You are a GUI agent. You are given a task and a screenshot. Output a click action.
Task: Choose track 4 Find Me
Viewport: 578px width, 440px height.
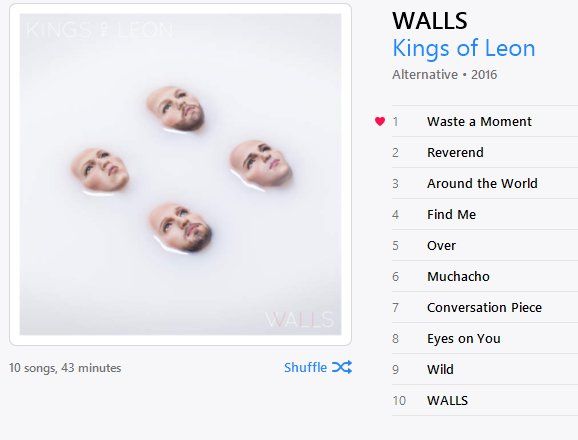click(x=451, y=214)
